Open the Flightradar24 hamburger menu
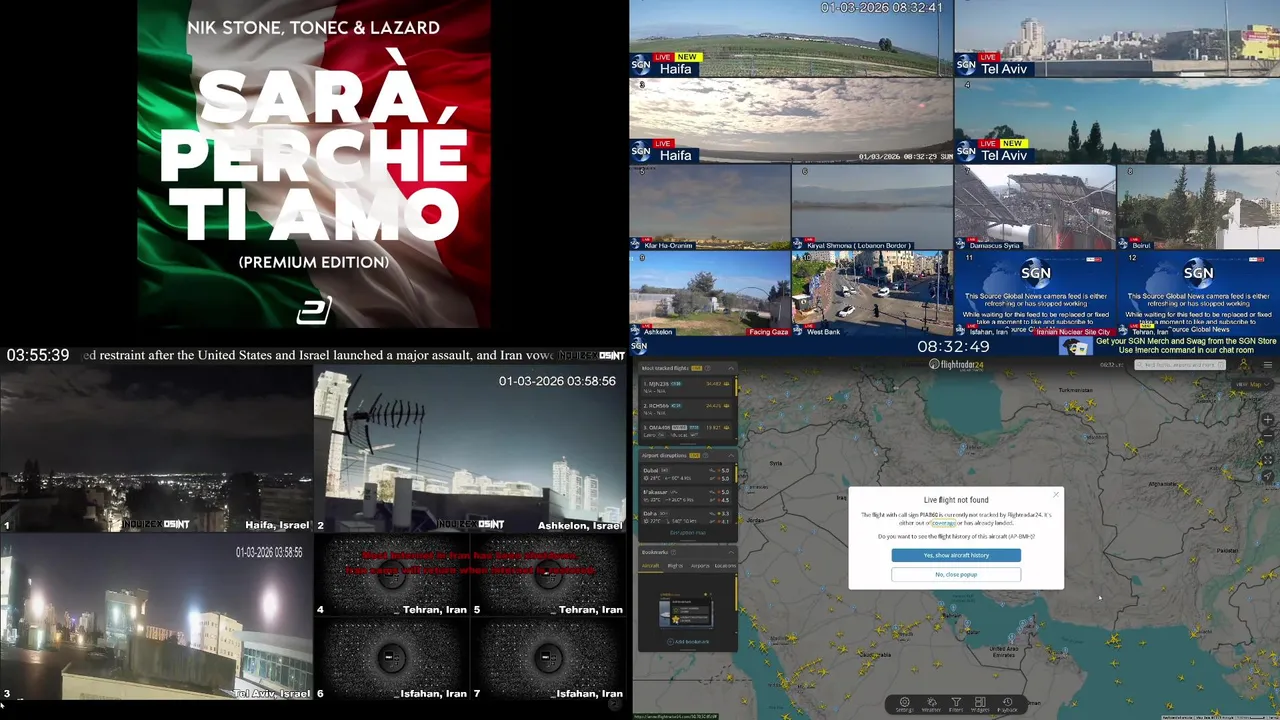 coord(1268,365)
